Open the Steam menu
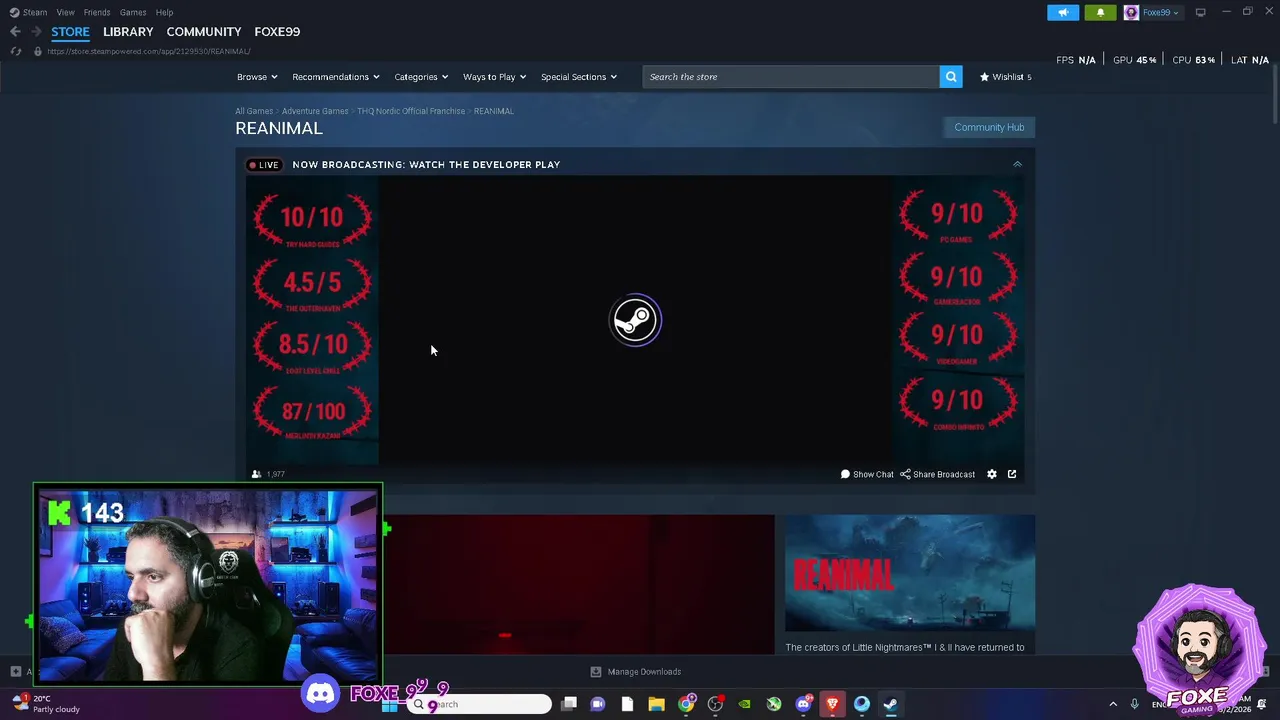 pyautogui.click(x=28, y=12)
